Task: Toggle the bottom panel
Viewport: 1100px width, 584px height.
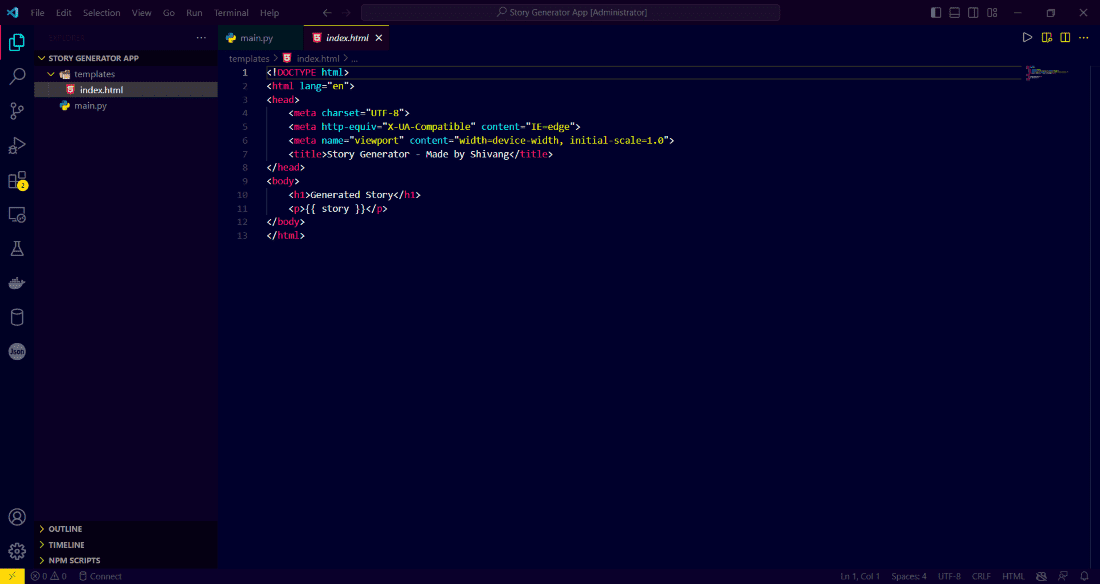Action: tap(955, 13)
